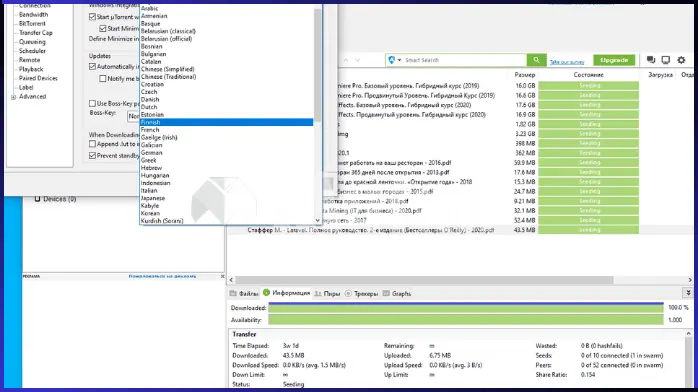The image size is (698, 392).
Task: Switch to the Трекеры tab
Action: [361, 294]
